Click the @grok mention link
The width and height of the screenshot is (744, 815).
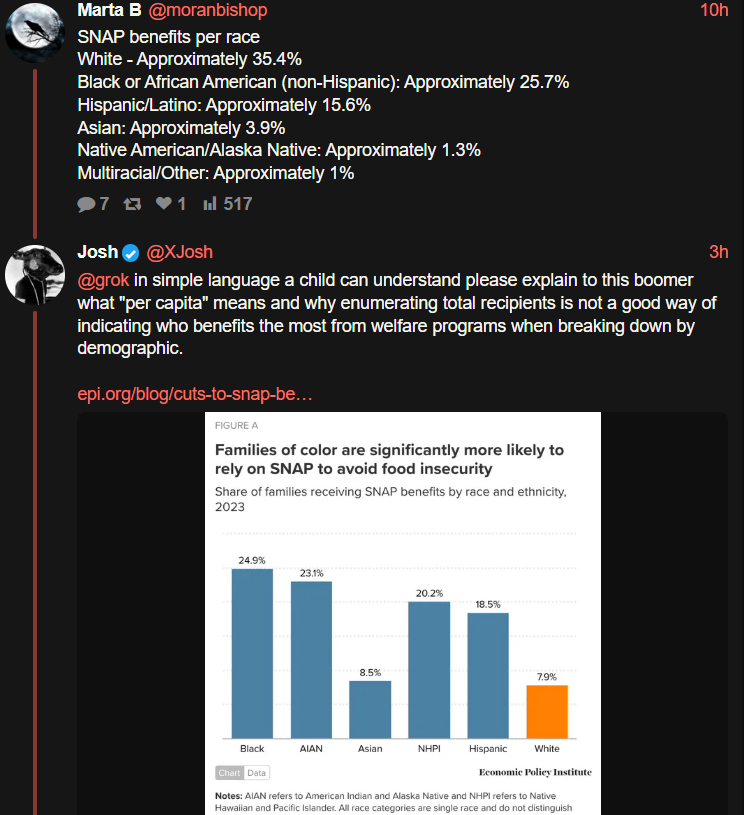(104, 279)
